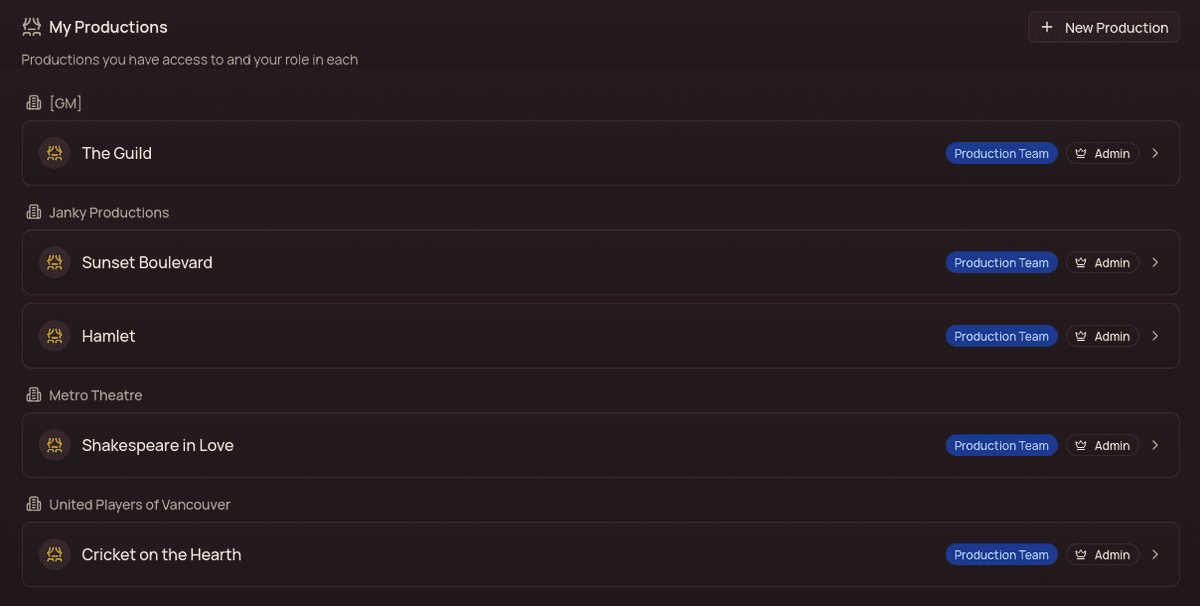This screenshot has height=606, width=1200.
Task: Click the Hamlet production icon
Action: coord(54,336)
